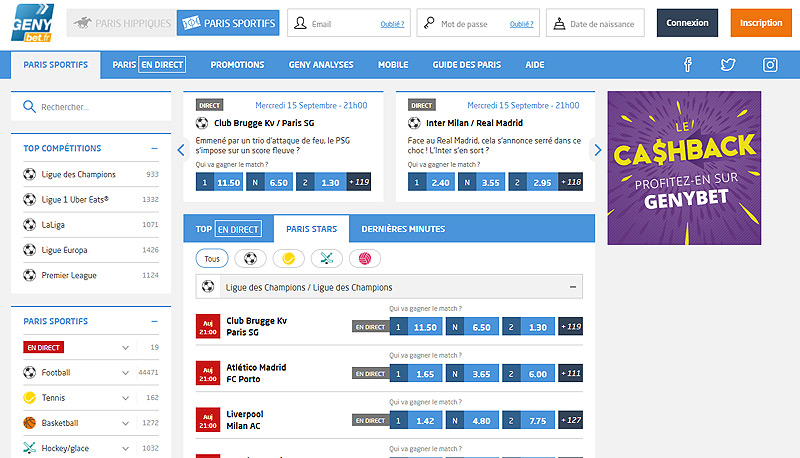Focus the Date de naissance field
Image resolution: width=800 pixels, height=458 pixels.
coord(595,23)
